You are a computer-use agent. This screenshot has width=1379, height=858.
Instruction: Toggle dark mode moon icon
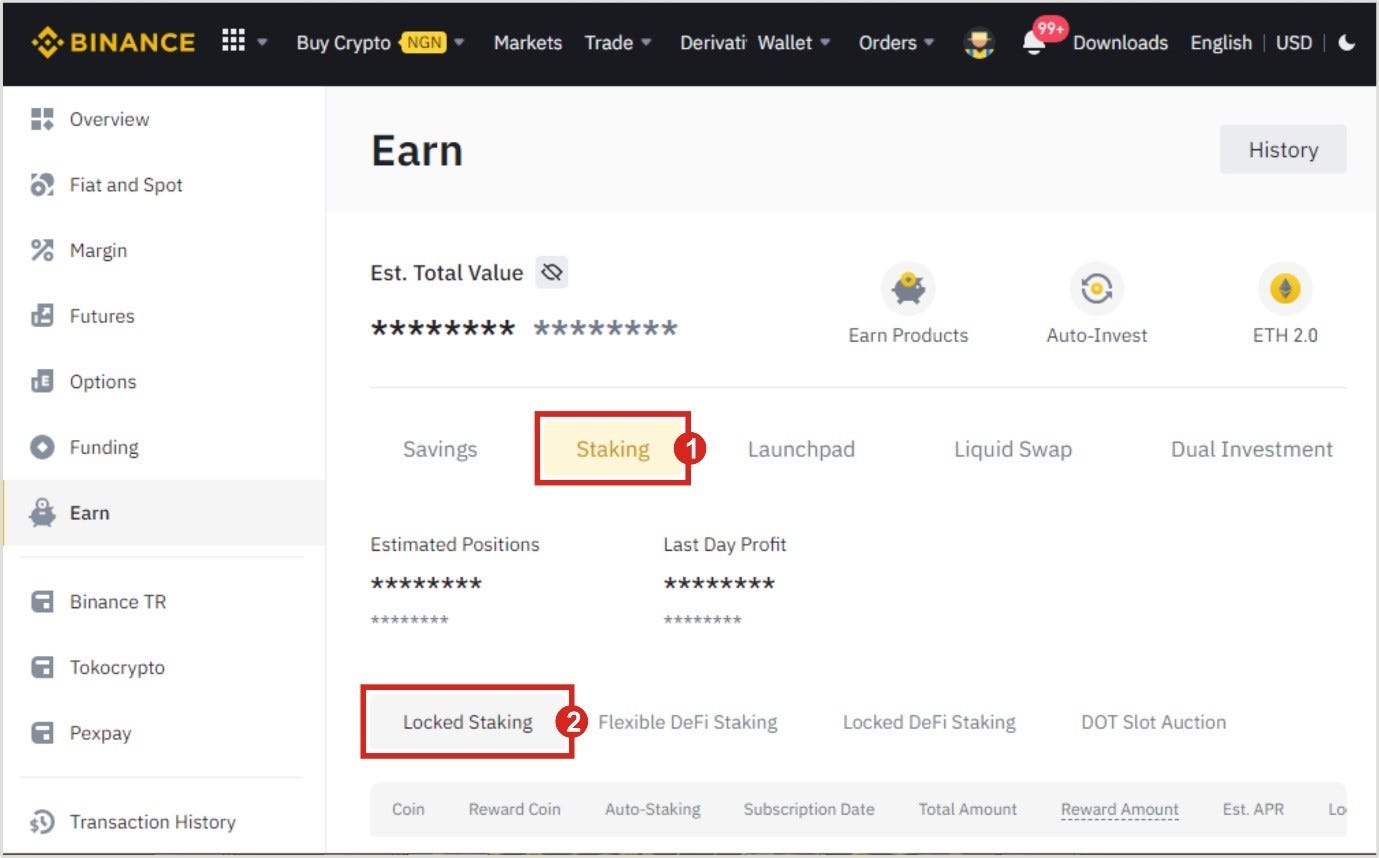(1347, 43)
